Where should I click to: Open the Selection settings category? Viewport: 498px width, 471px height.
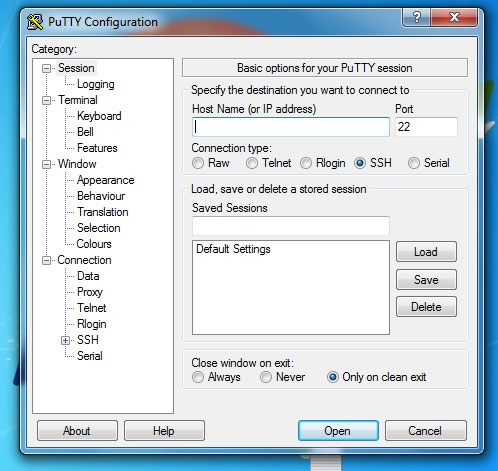99,228
